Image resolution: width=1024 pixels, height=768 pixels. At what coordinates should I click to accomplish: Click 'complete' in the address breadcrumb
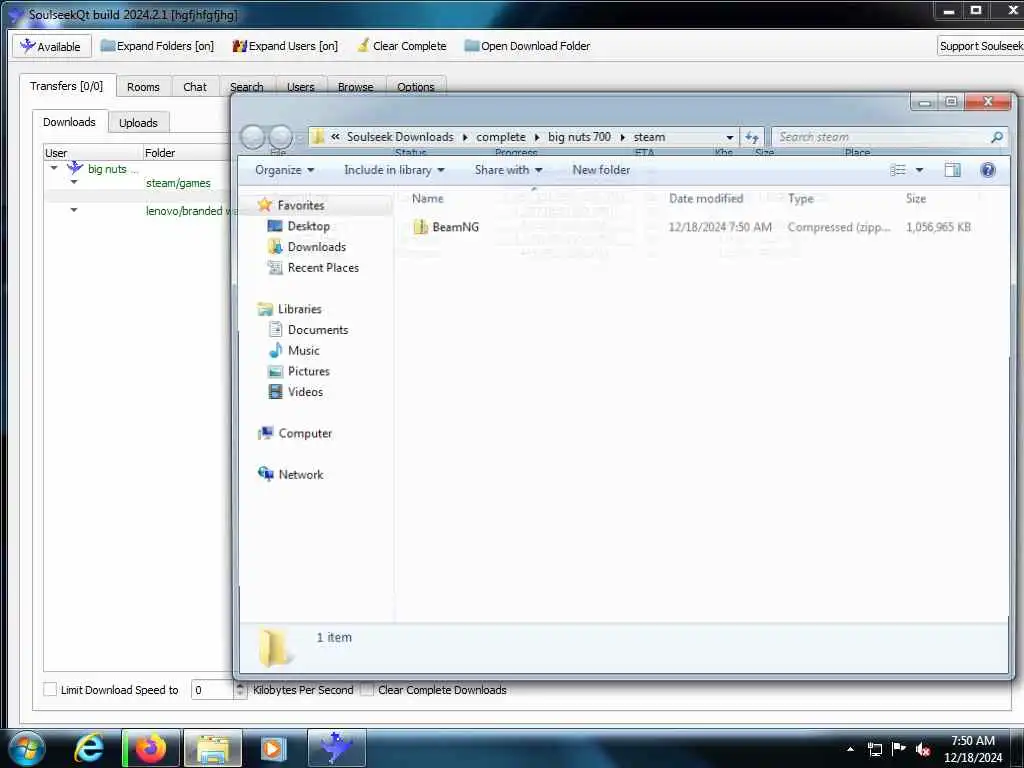coord(500,137)
